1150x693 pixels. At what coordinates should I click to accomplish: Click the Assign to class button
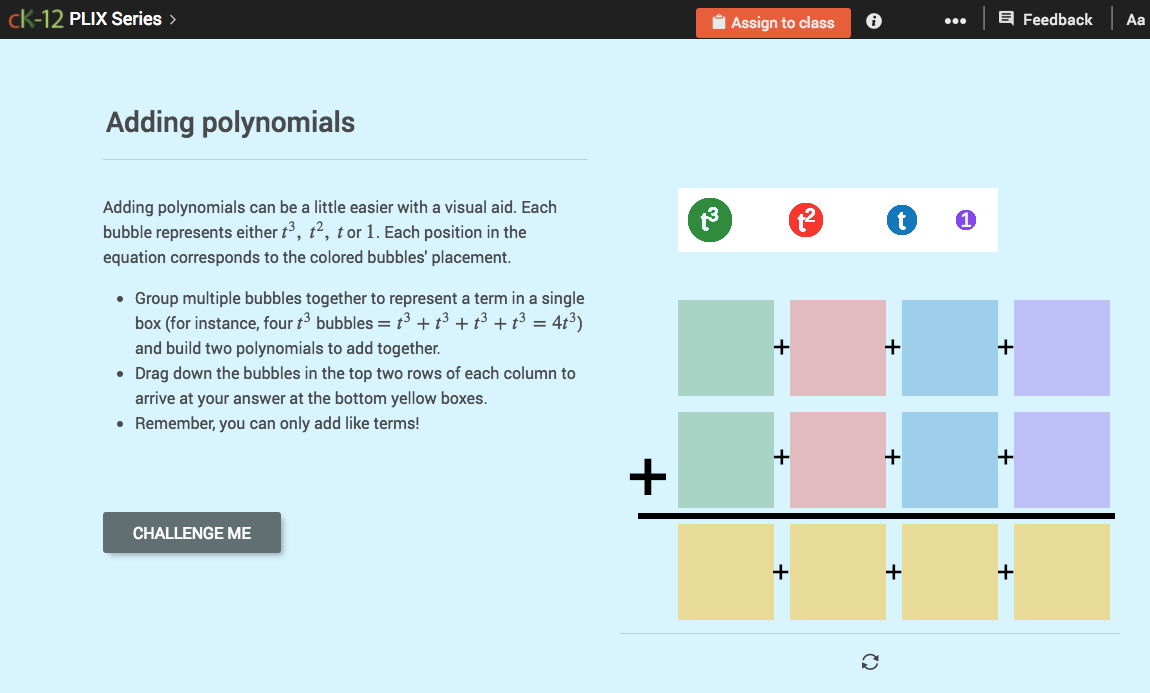(x=773, y=22)
